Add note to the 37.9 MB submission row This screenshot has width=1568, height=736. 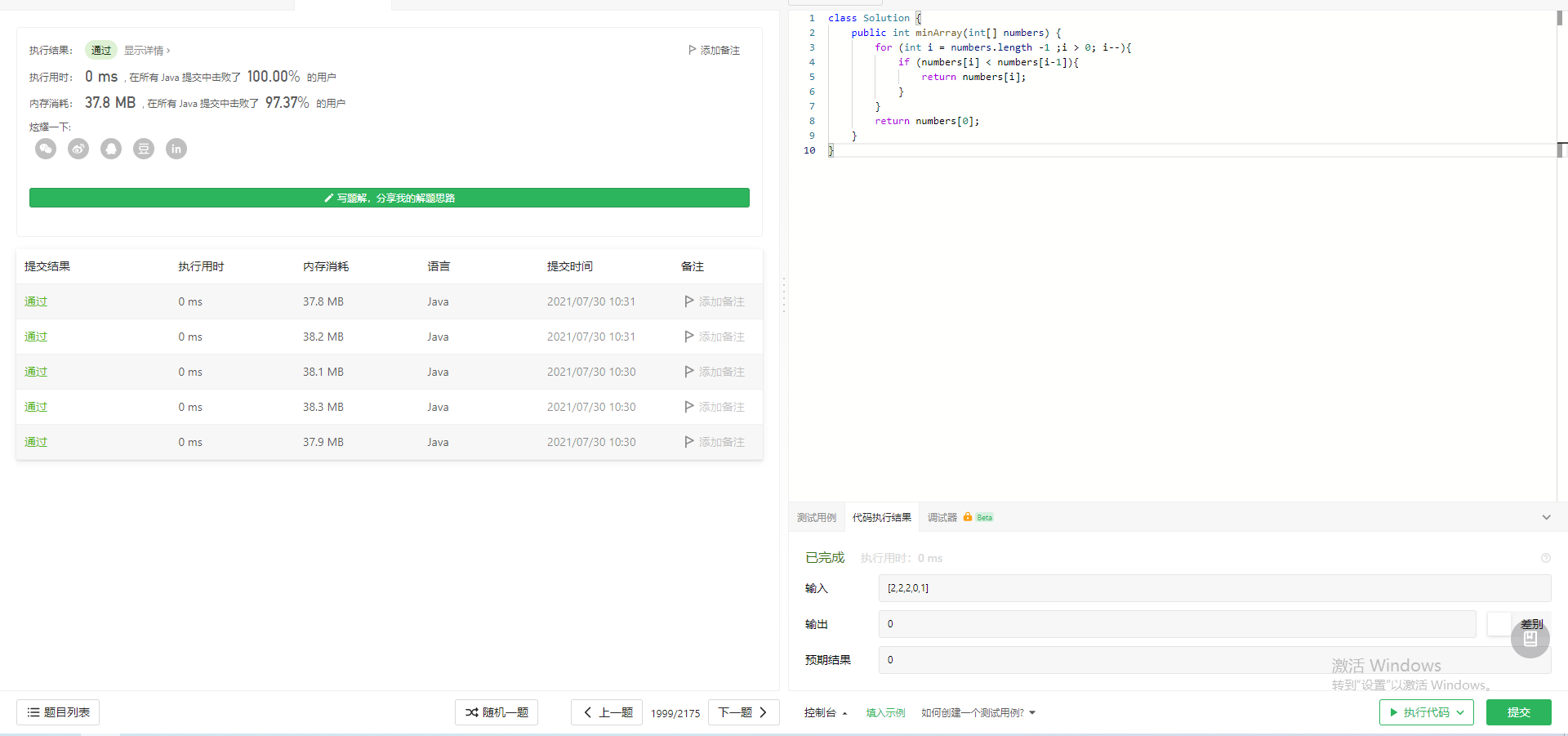click(x=715, y=442)
